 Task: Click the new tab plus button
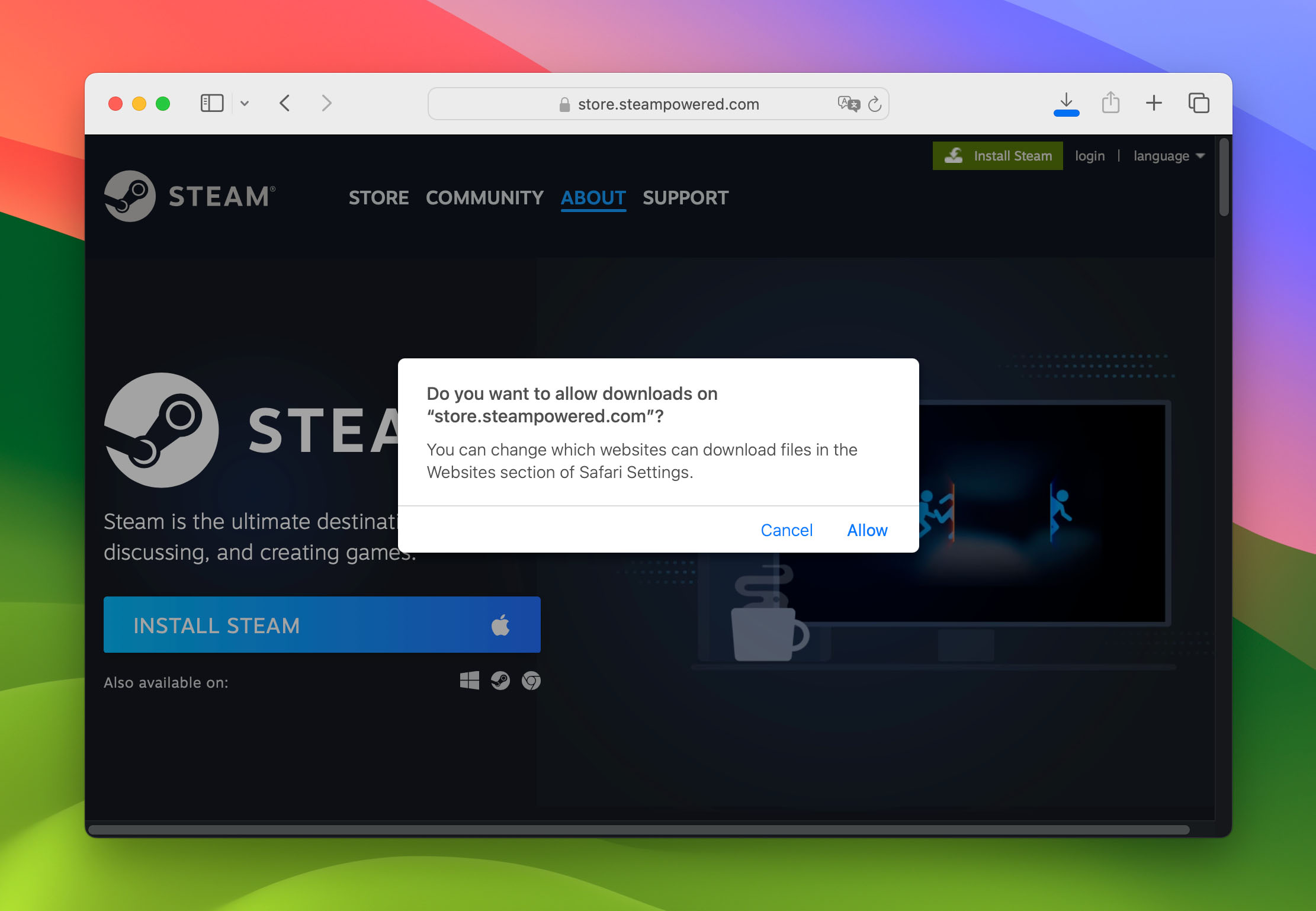pos(1154,103)
